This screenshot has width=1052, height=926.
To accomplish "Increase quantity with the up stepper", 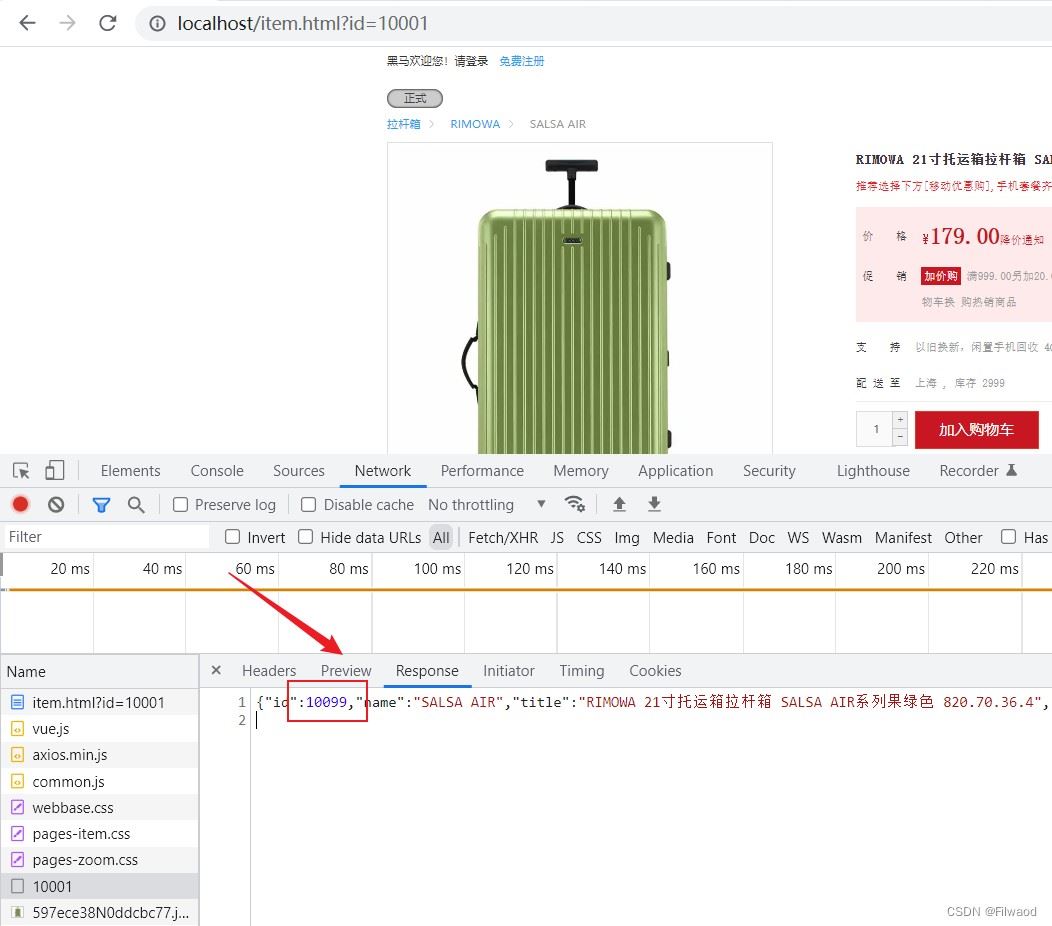I will 900,420.
